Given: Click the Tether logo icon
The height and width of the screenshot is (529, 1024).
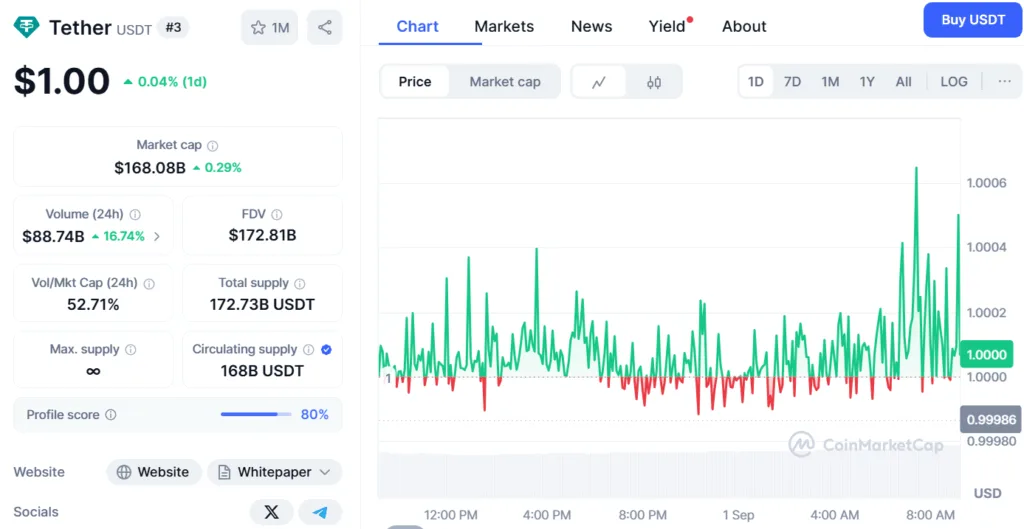Looking at the screenshot, I should coord(27,27).
